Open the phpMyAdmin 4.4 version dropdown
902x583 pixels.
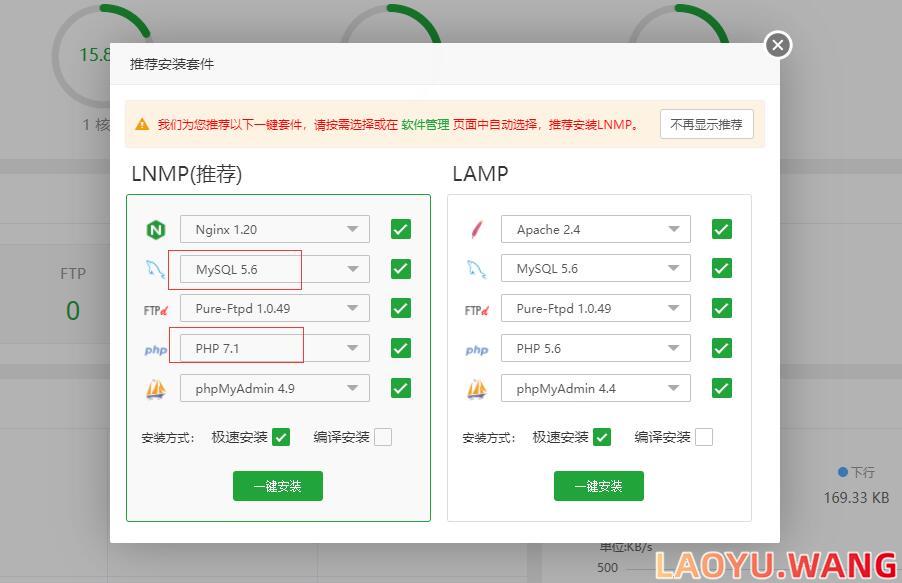pyautogui.click(x=596, y=388)
